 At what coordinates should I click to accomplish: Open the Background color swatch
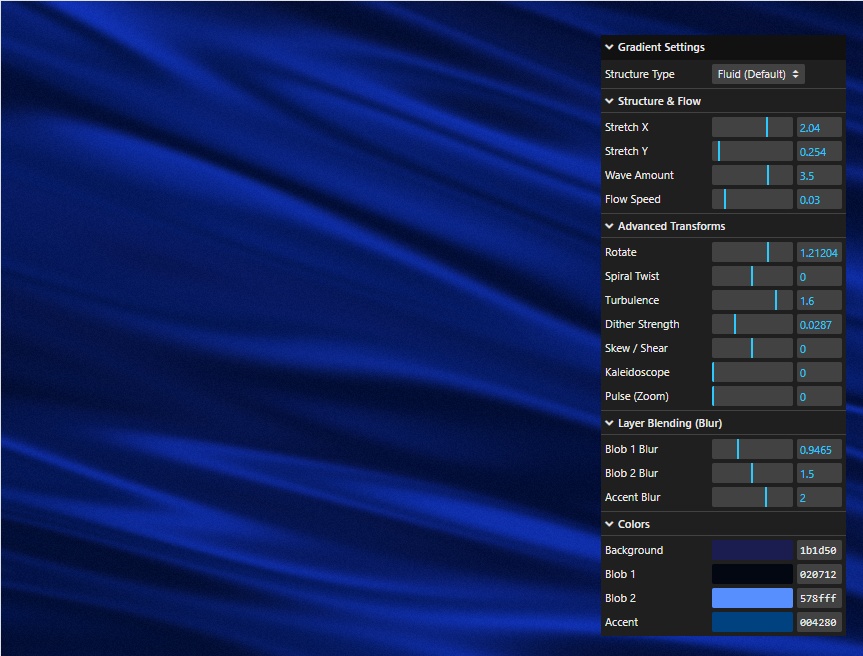pyautogui.click(x=752, y=550)
